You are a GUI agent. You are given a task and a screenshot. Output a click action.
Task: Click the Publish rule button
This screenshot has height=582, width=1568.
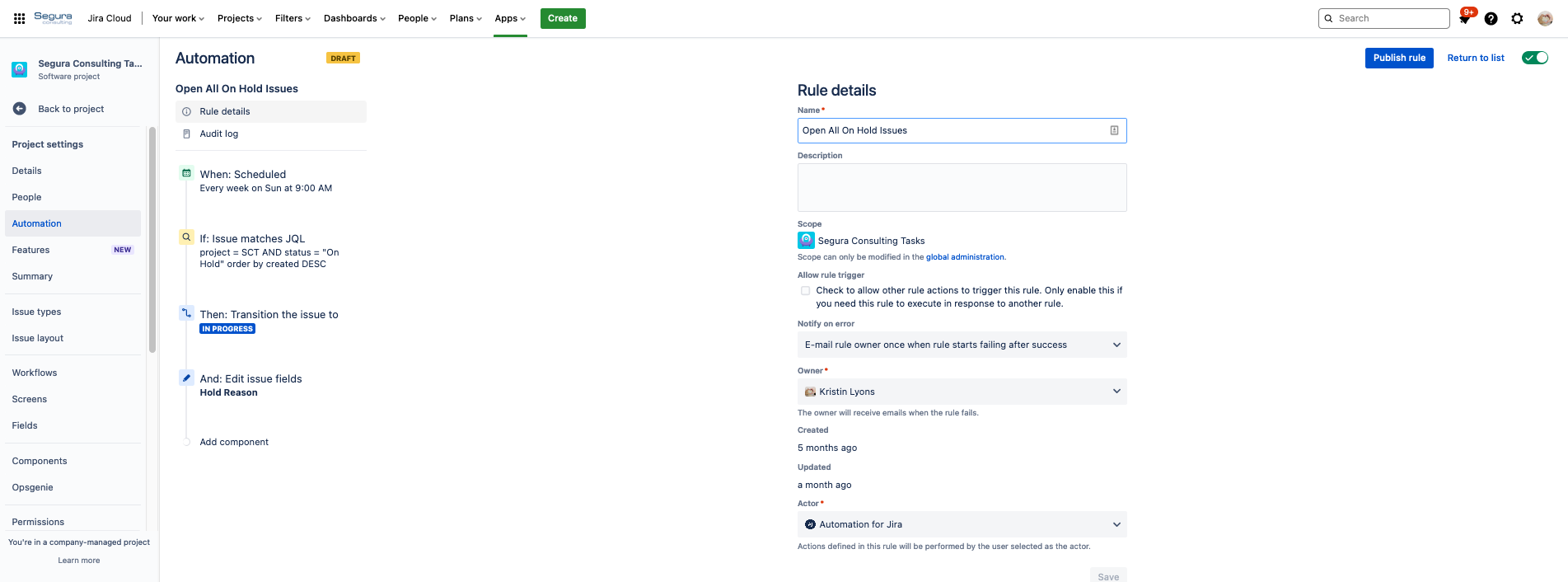pos(1399,58)
